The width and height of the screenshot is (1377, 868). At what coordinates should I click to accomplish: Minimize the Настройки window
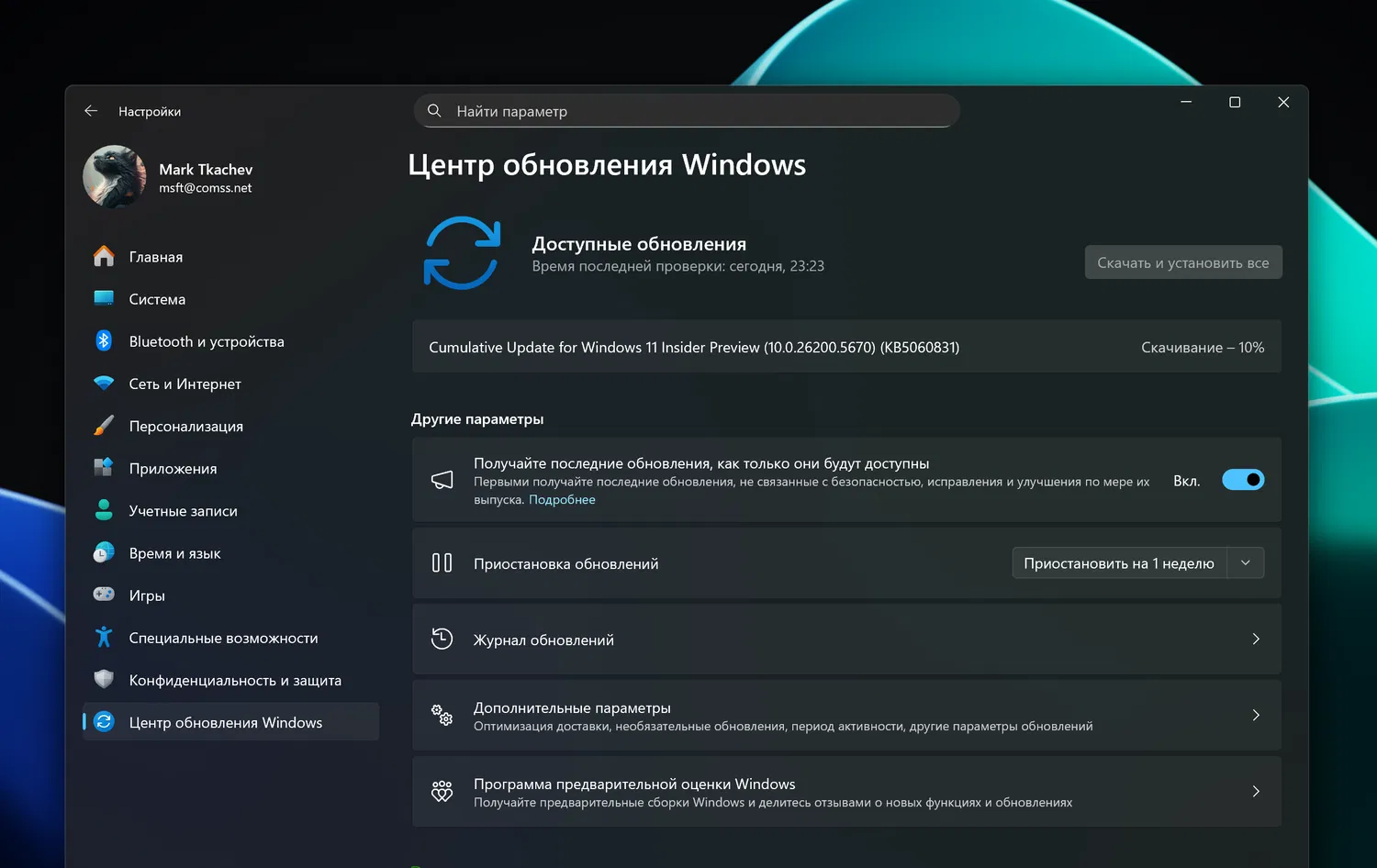point(1186,102)
